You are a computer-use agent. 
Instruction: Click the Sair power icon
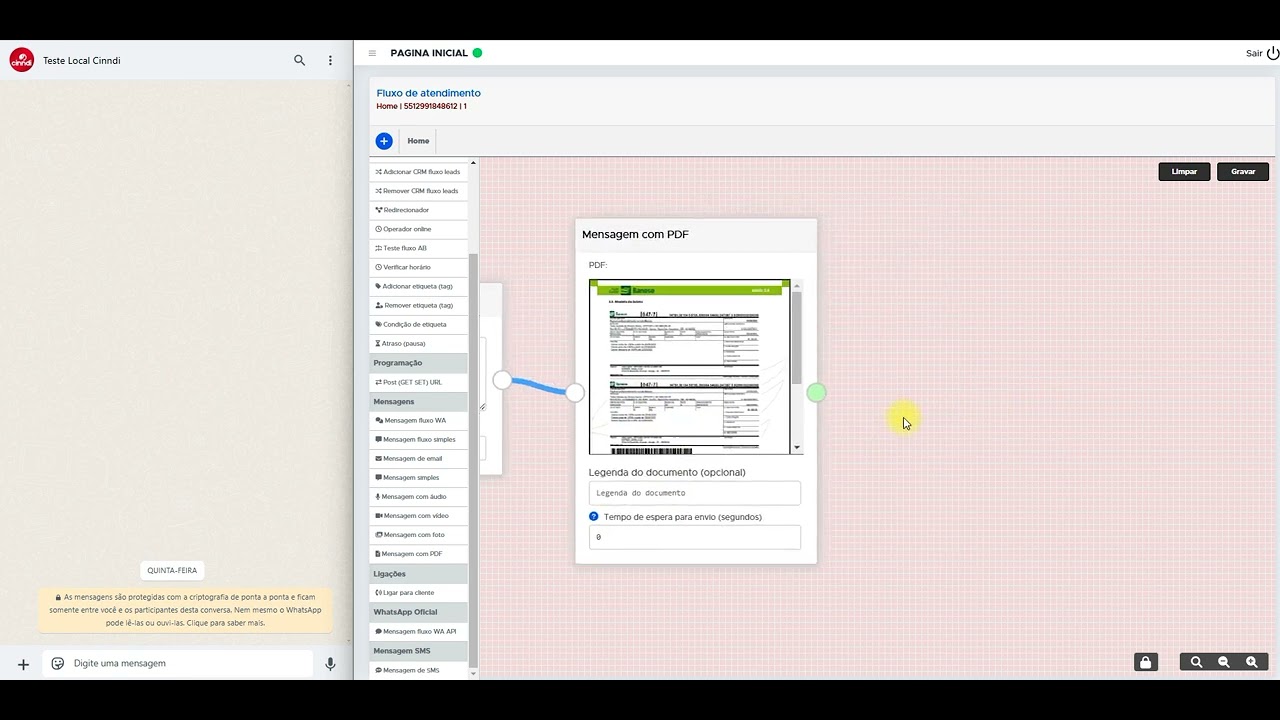[1273, 53]
